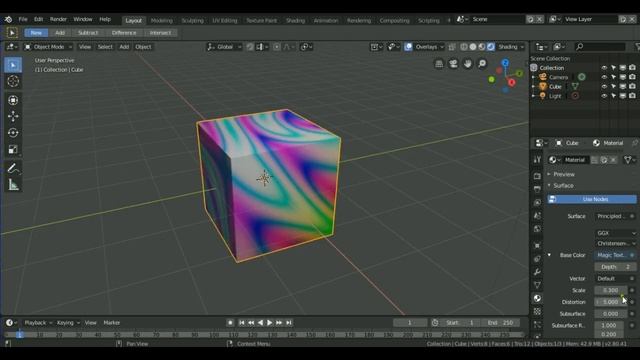This screenshot has height=360, width=640.
Task: Click the Difference selection mode button
Action: 124,33
